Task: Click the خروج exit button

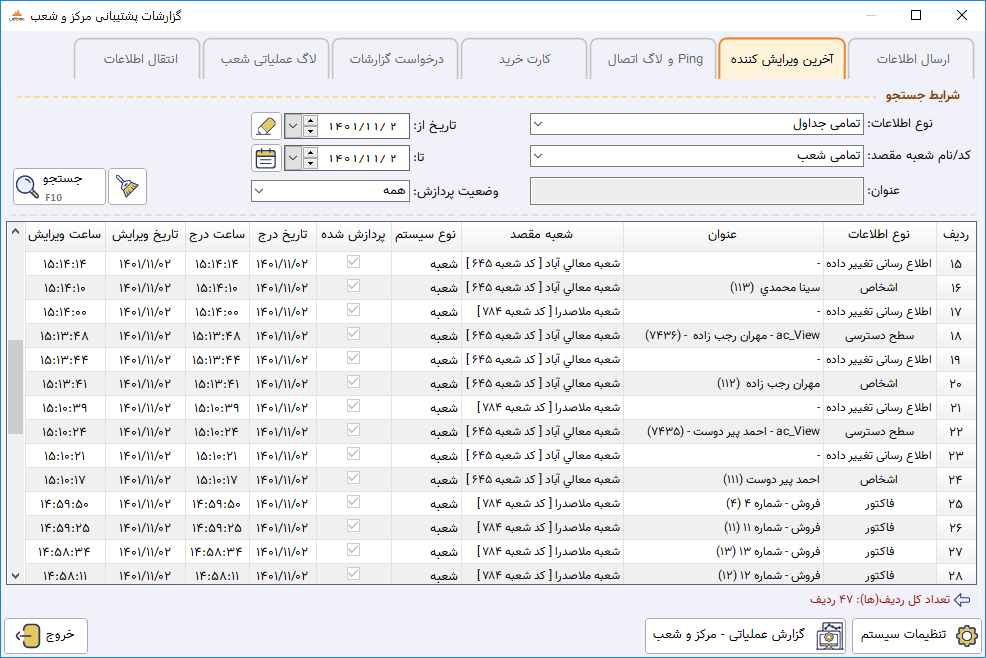Action: pos(46,636)
